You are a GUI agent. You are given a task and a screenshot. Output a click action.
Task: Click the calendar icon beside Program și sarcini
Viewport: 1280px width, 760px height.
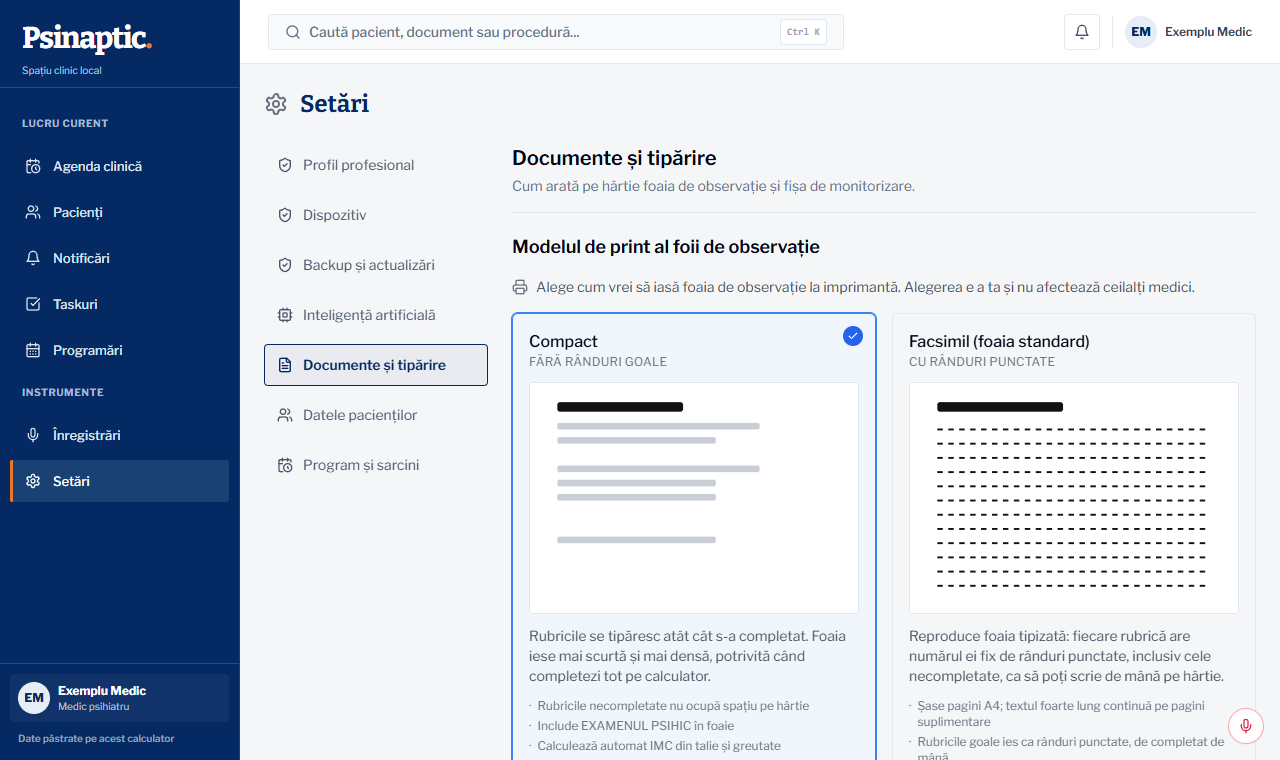(x=285, y=465)
